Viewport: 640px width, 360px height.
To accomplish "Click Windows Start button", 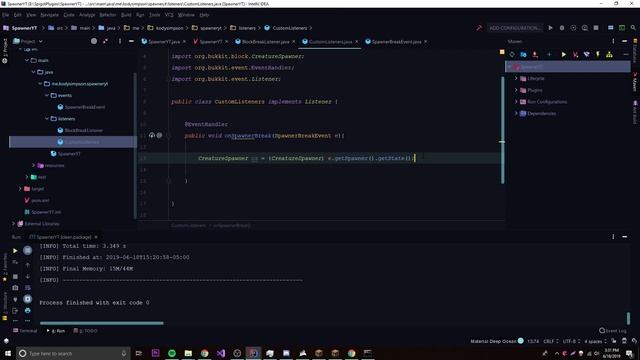I will 7,353.
